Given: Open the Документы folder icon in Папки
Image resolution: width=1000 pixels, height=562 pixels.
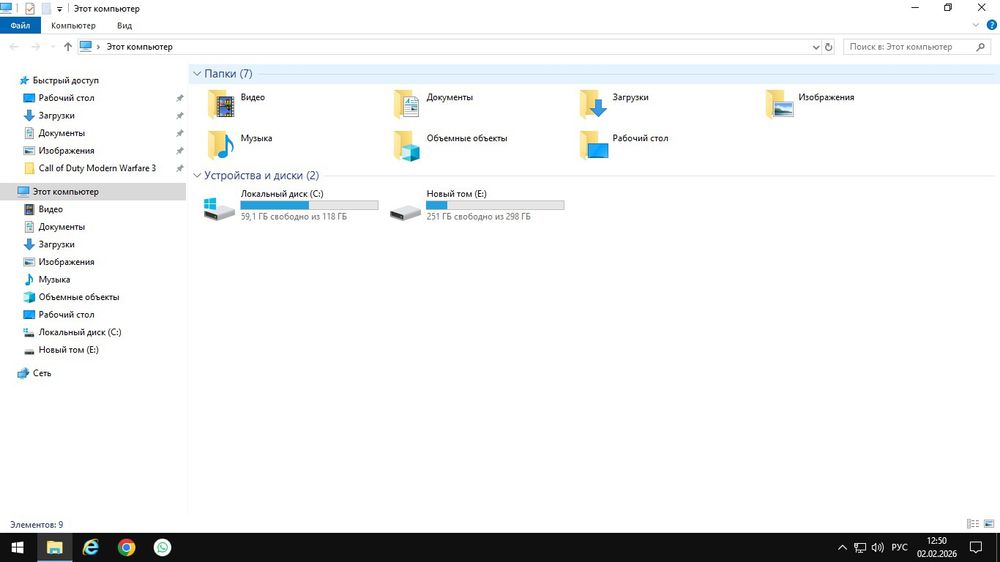Looking at the screenshot, I should point(406,105).
